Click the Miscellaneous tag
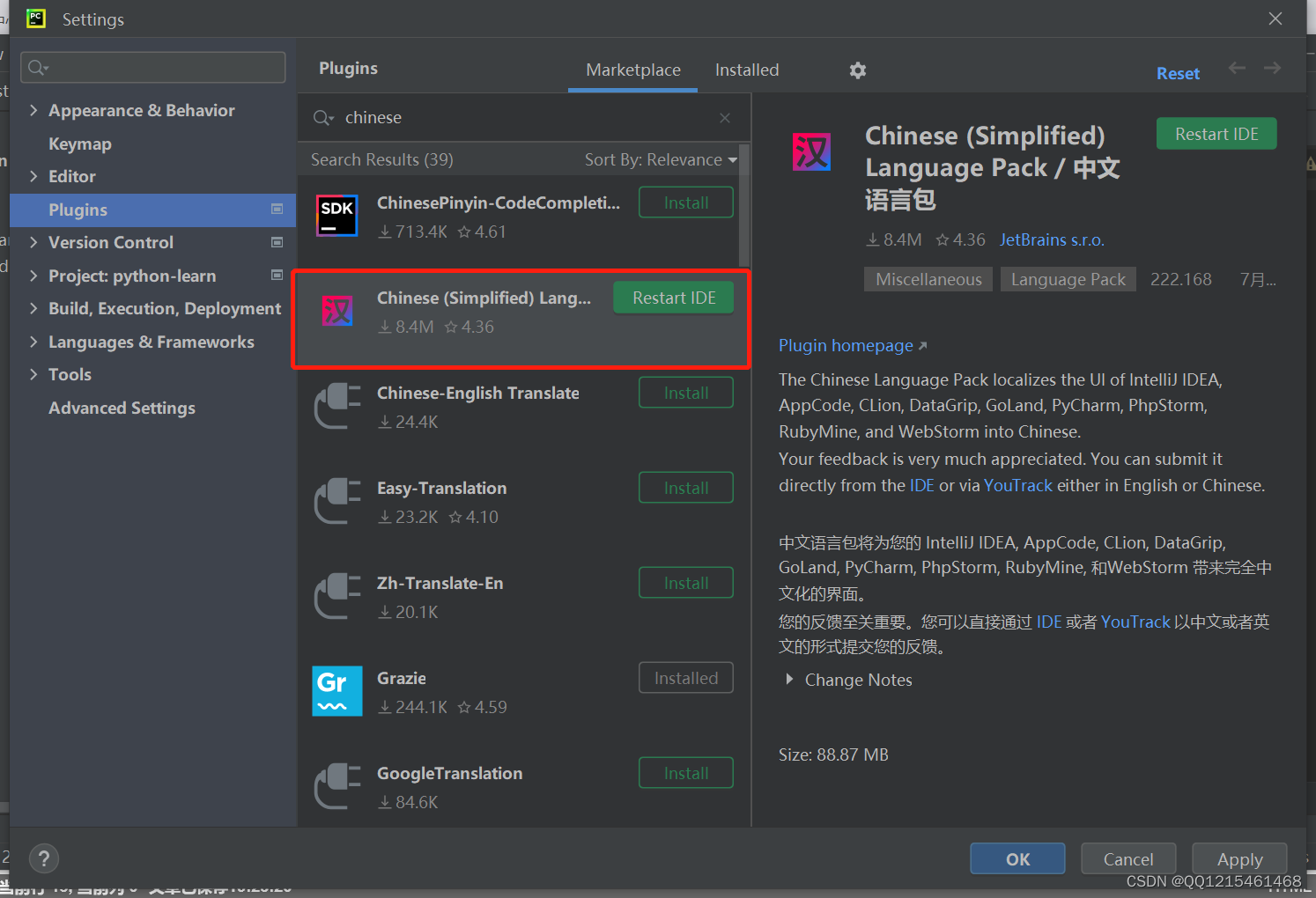1316x898 pixels. (928, 279)
